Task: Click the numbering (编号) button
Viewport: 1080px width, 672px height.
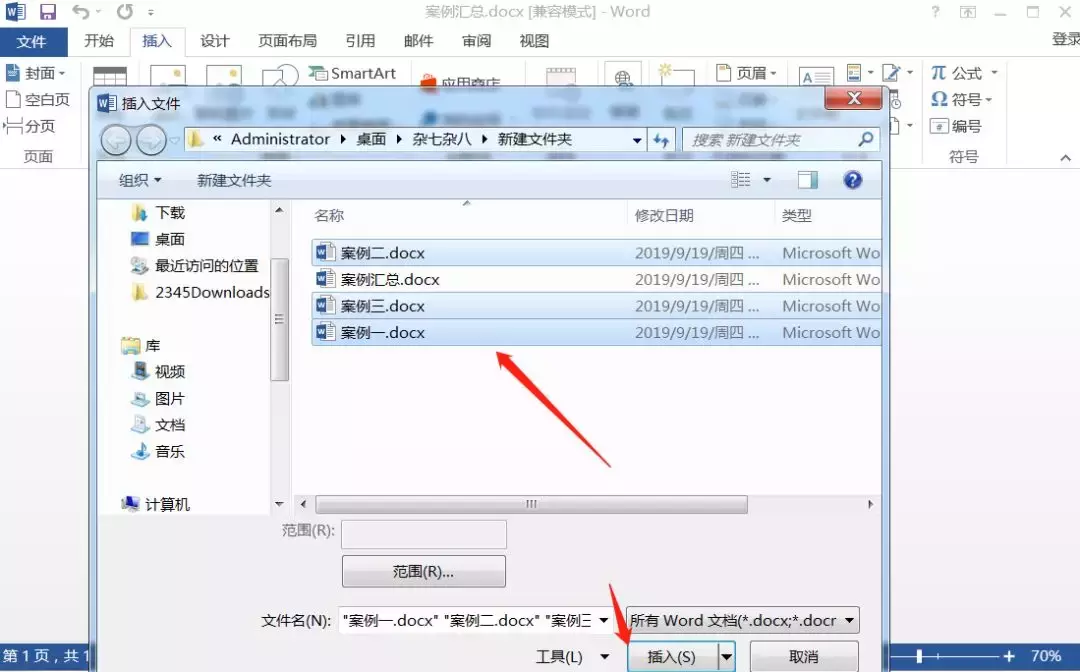Action: pyautogui.click(x=956, y=126)
